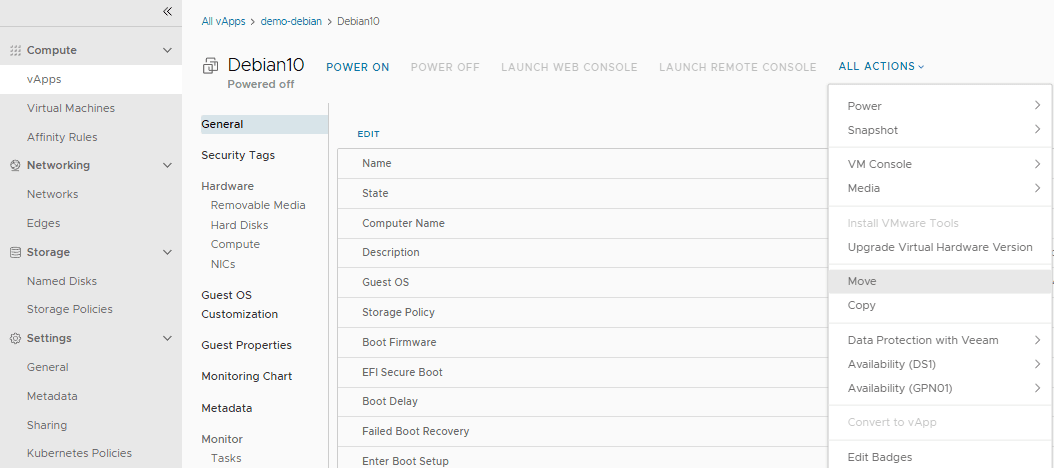
Task: Expand the Power submenu arrow
Action: coord(1038,106)
